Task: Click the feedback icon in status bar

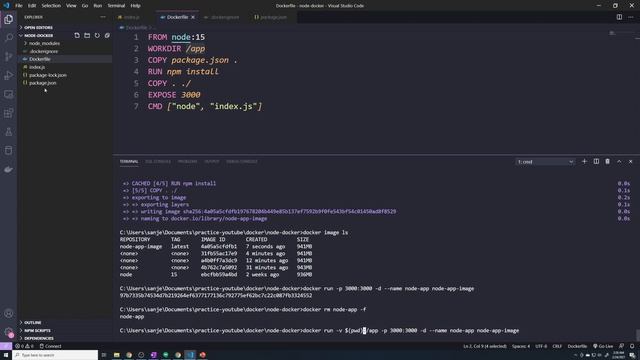Action: tap(621, 346)
